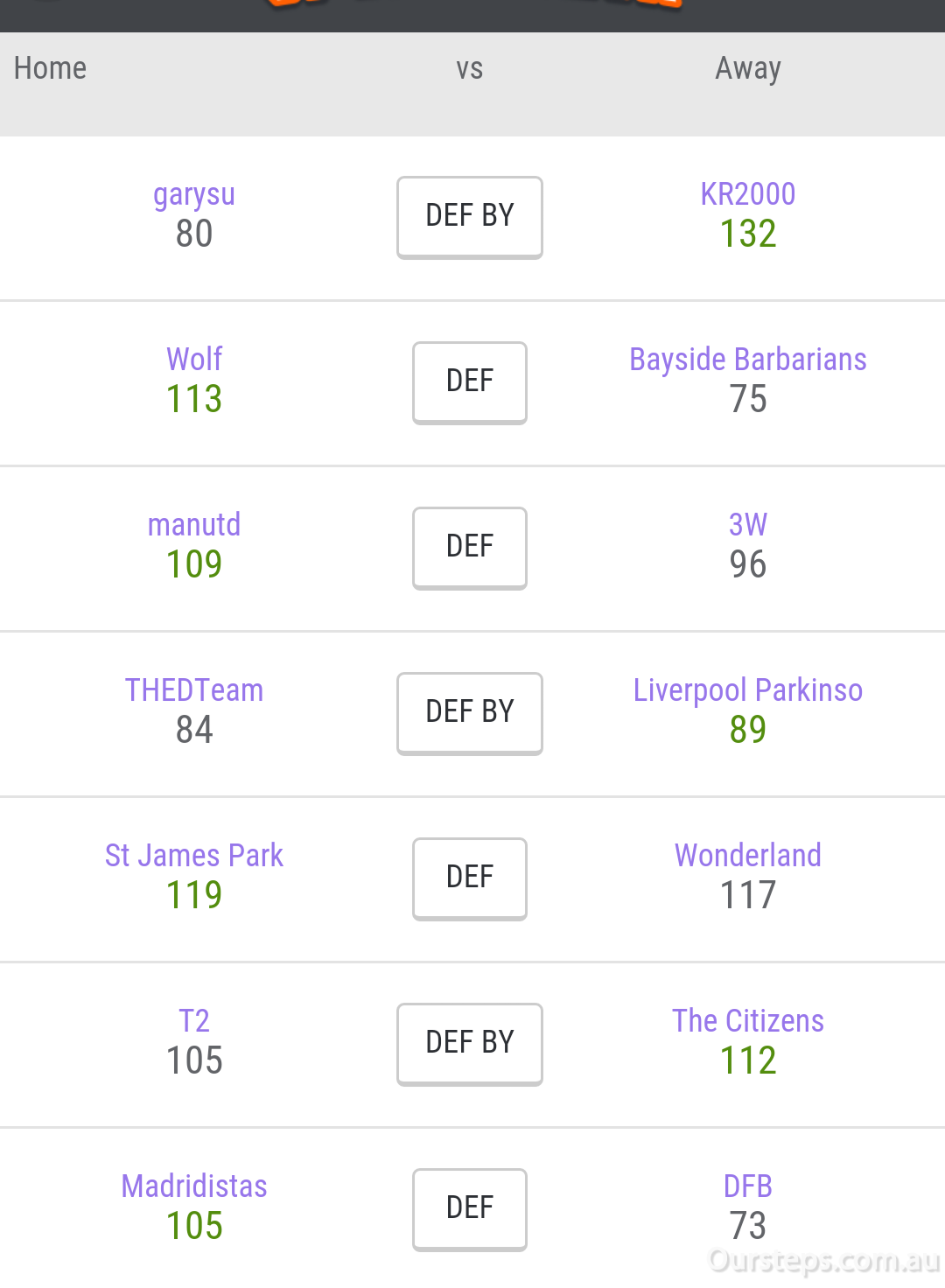Open the garysu team link
Screen dimensions: 945x1288
(194, 195)
